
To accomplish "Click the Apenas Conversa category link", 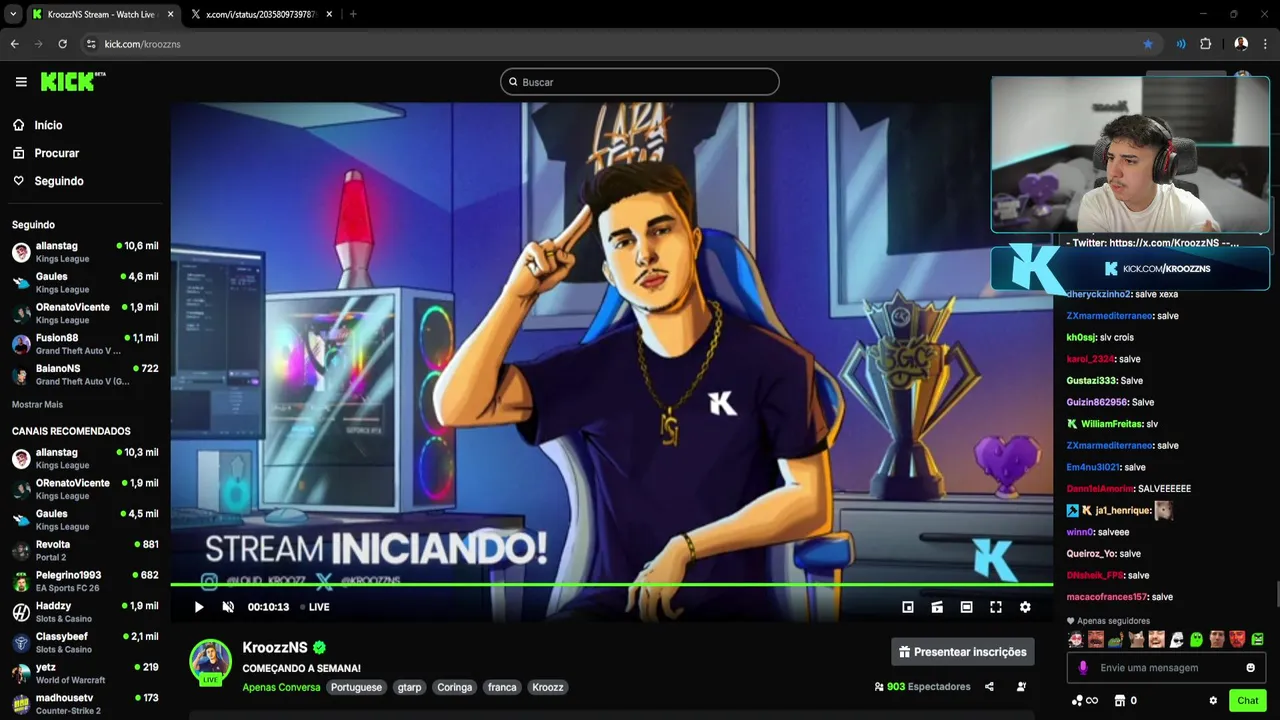I will pyautogui.click(x=281, y=687).
